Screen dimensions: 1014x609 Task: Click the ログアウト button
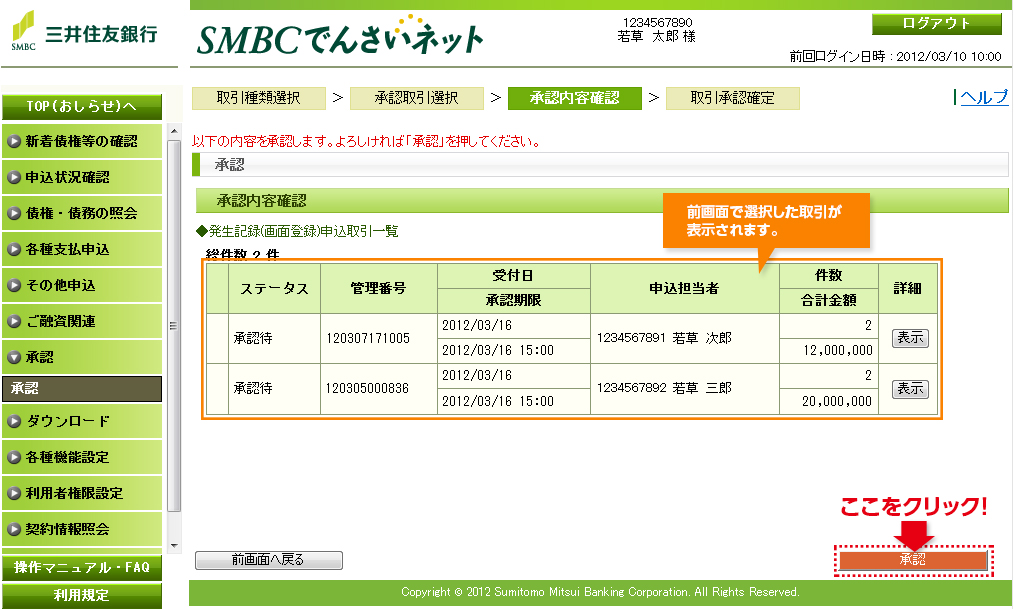tap(936, 24)
